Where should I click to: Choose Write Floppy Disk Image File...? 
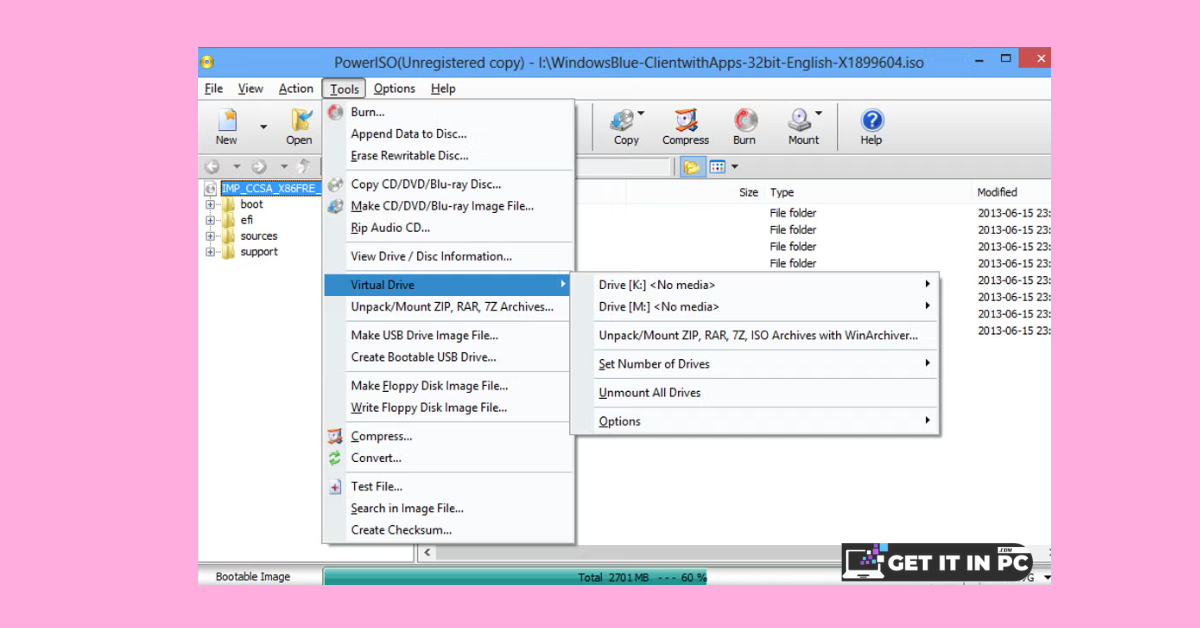[448, 408]
